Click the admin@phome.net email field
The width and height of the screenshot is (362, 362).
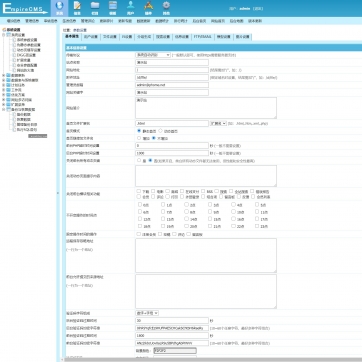coord(172,85)
